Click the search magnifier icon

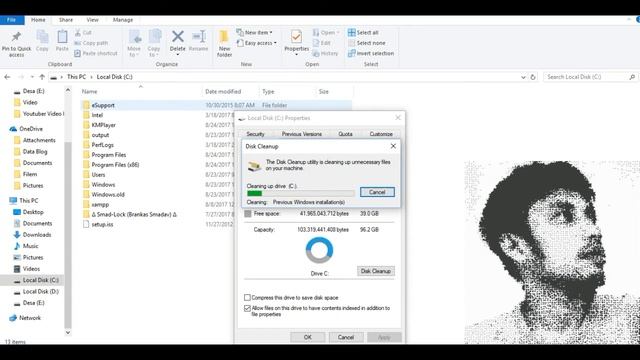(632, 77)
